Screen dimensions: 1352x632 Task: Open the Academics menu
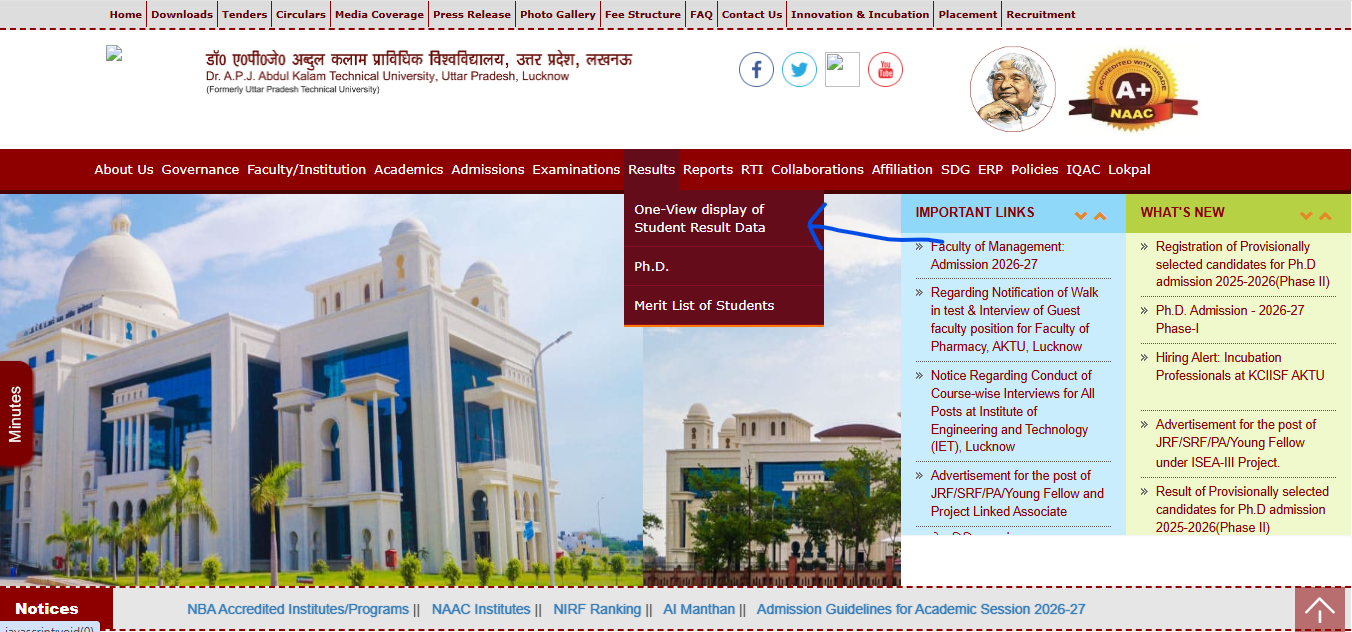click(x=409, y=169)
